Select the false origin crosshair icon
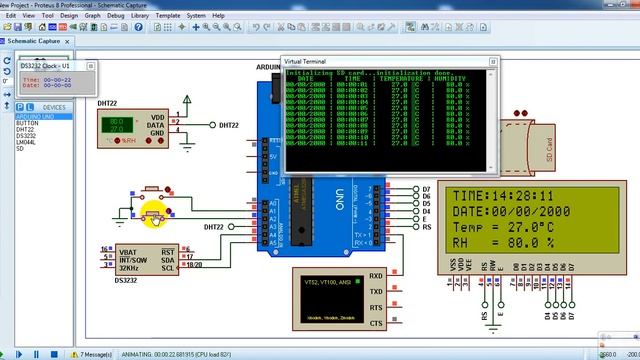This screenshot has height=360, width=640. pos(182,27)
